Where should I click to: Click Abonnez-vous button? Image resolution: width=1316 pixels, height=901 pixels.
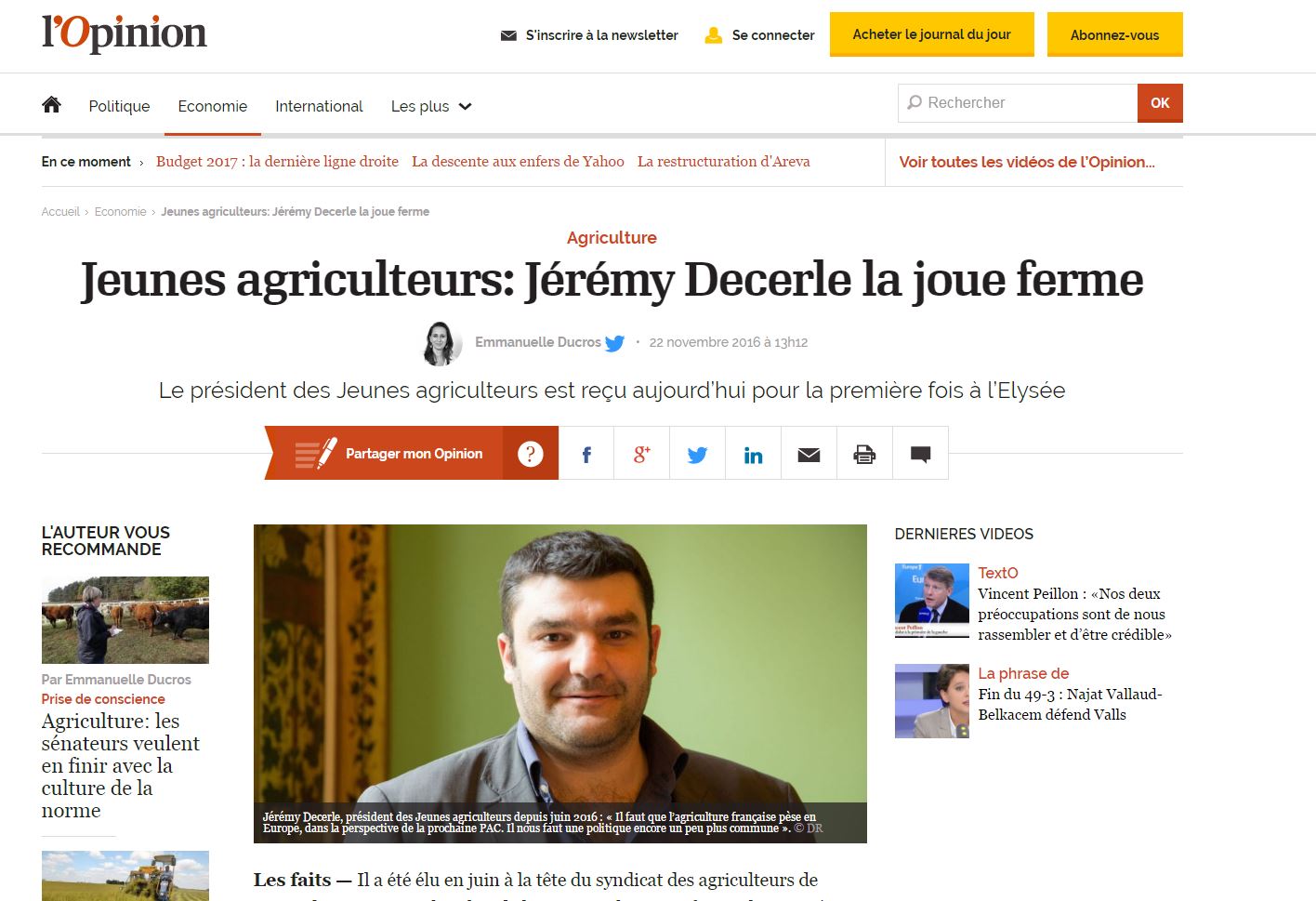tap(1115, 34)
